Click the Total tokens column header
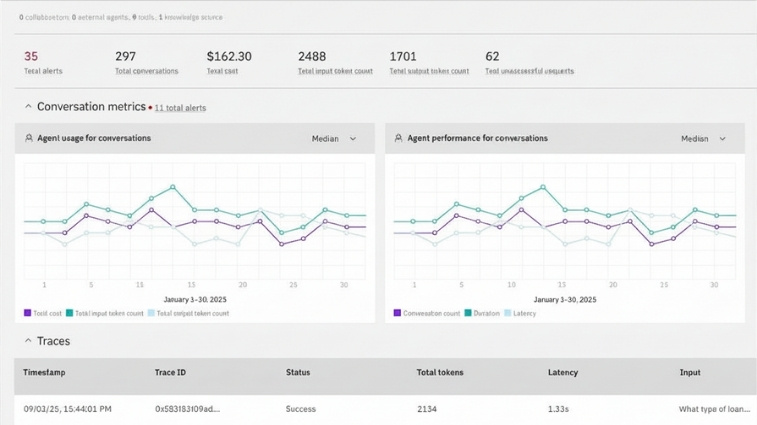 (x=440, y=373)
